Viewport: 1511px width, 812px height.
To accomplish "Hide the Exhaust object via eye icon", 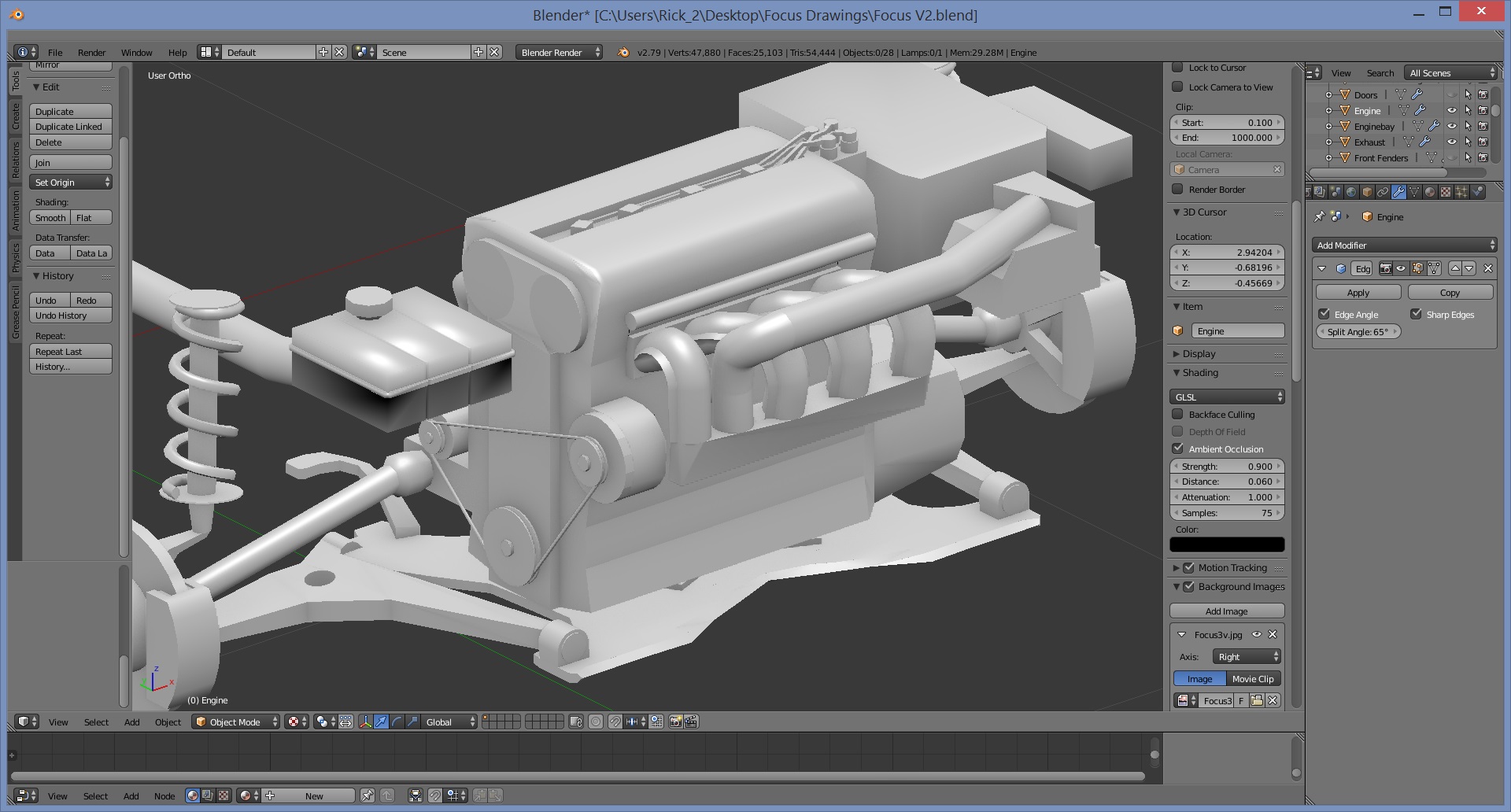I will tap(1452, 142).
